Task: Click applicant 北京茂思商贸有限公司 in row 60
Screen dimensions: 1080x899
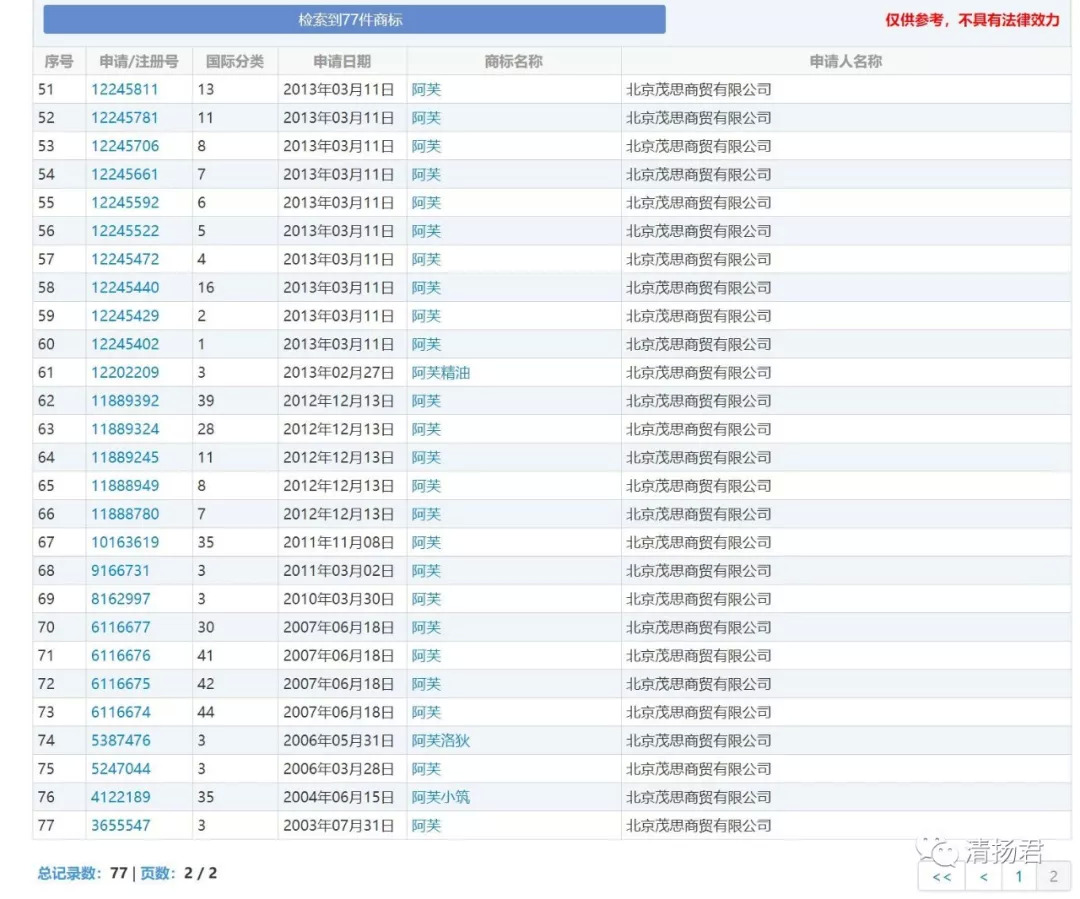Action: pos(698,344)
